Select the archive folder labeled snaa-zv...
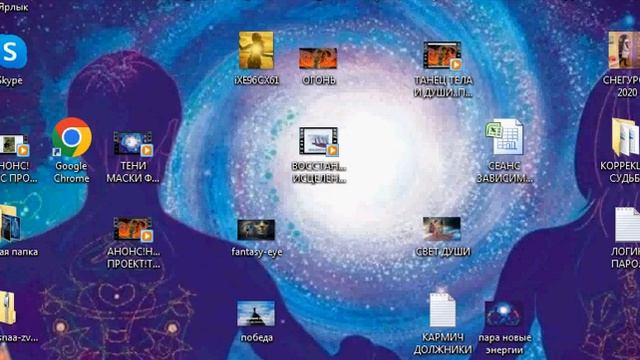The image size is (640, 360). click(8, 308)
